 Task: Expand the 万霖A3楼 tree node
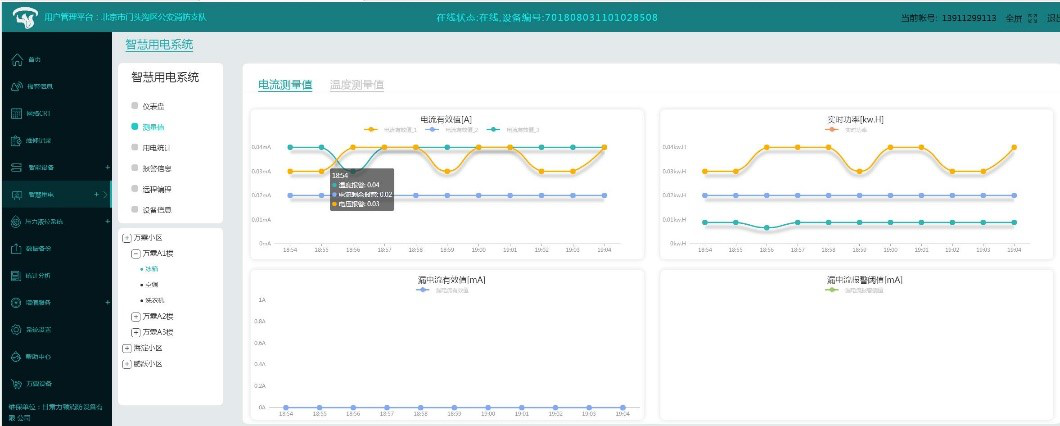click(x=136, y=331)
